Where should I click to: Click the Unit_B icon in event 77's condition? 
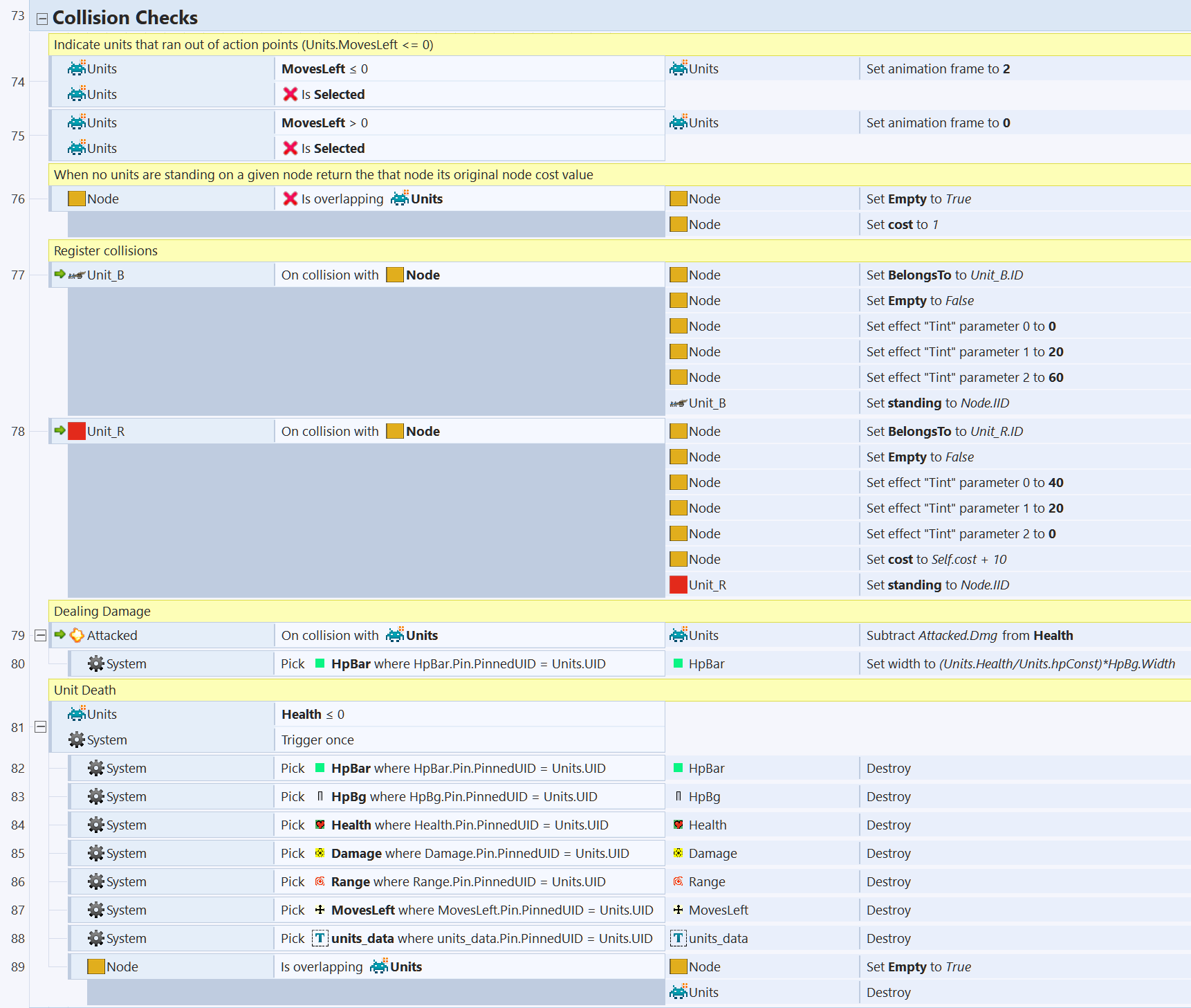pos(77,275)
